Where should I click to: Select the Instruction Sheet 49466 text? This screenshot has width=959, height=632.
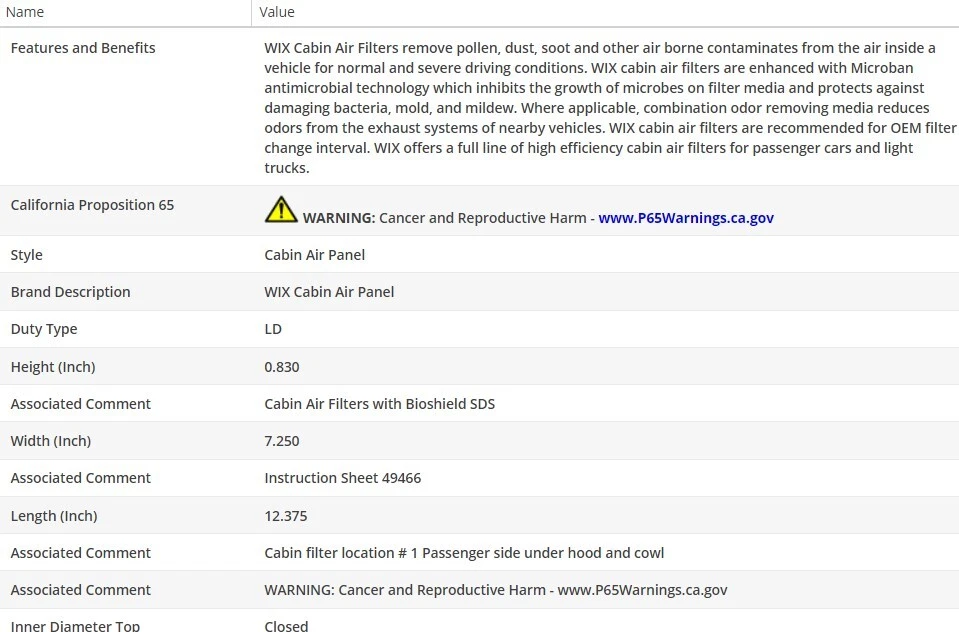click(343, 478)
